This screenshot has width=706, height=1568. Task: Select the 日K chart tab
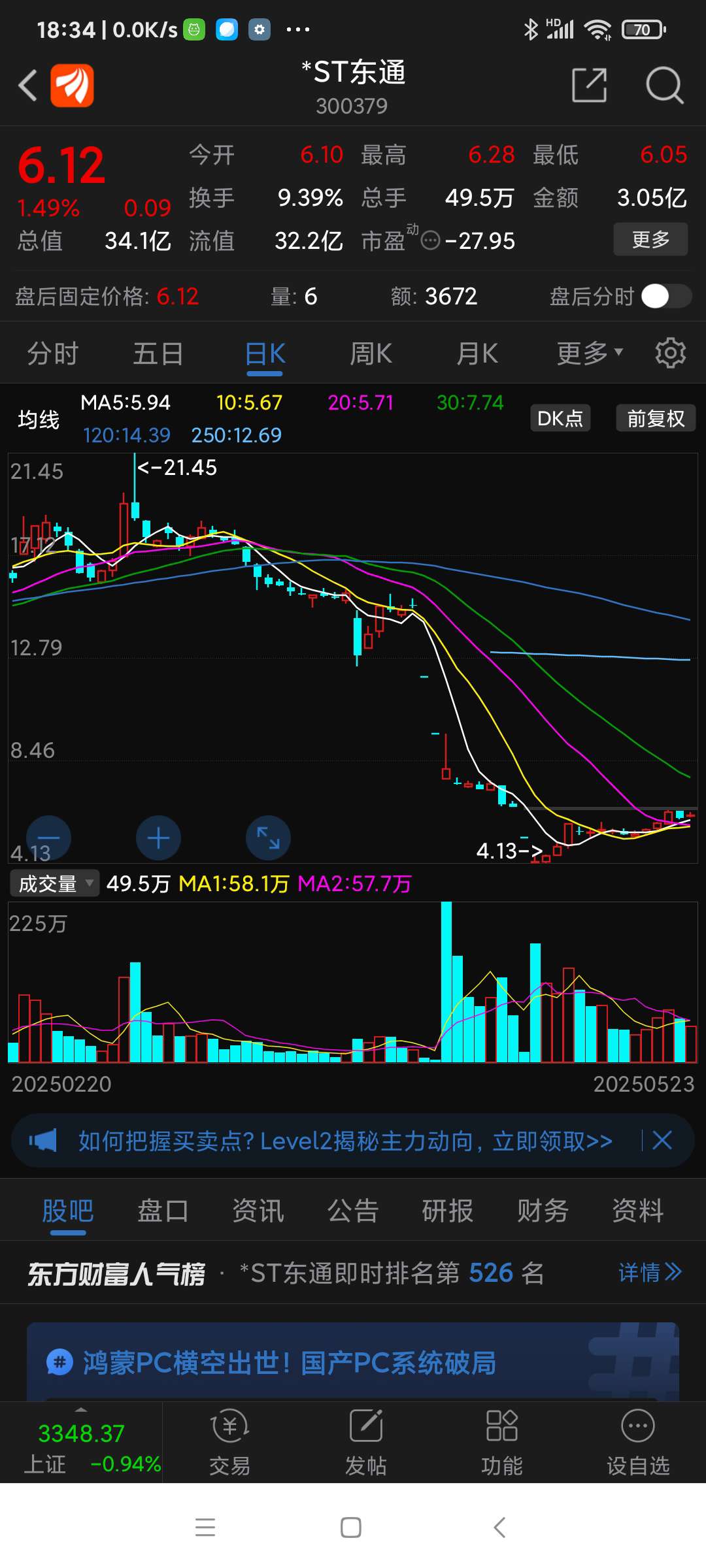point(265,353)
